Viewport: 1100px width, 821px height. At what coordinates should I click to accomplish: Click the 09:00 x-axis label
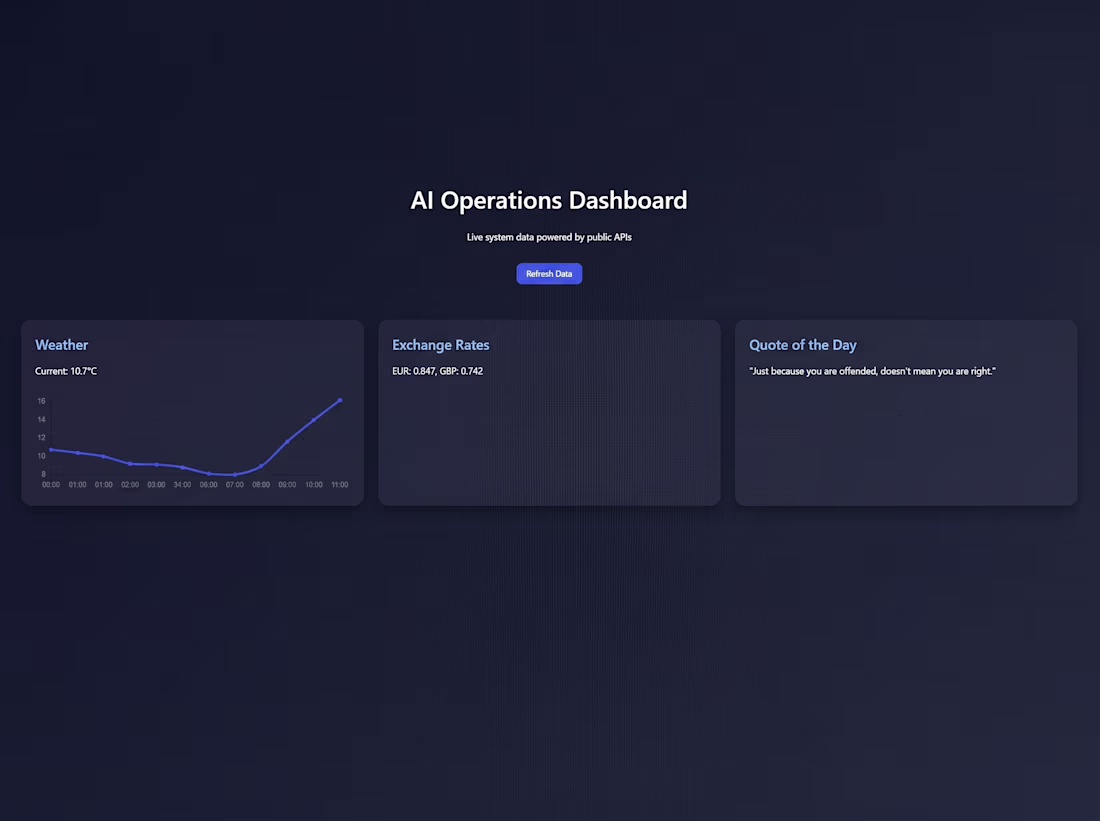click(288, 485)
